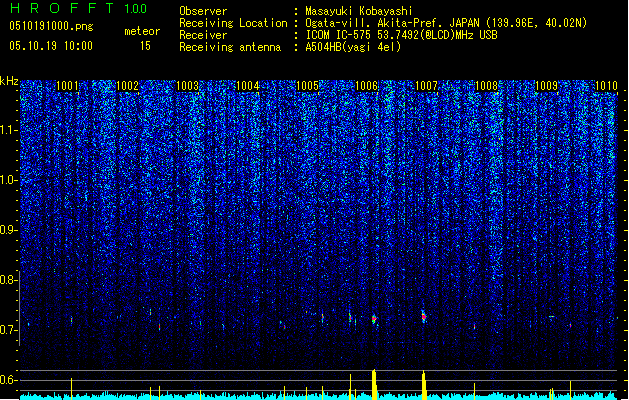Click the filename 0510191000.png
Screen dimensions: 629x400
(x=51, y=26)
